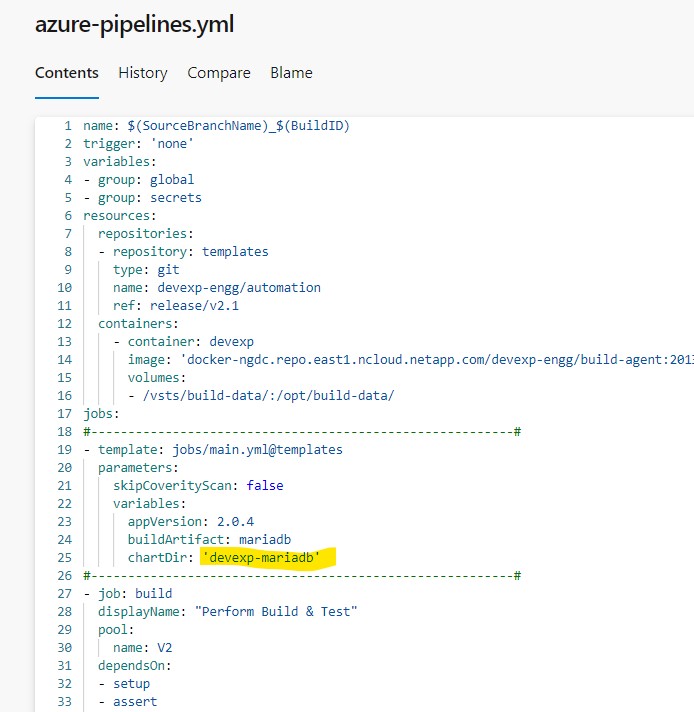Click the appVersion 2.0.4 value
This screenshot has height=712, width=694.
(x=235, y=521)
